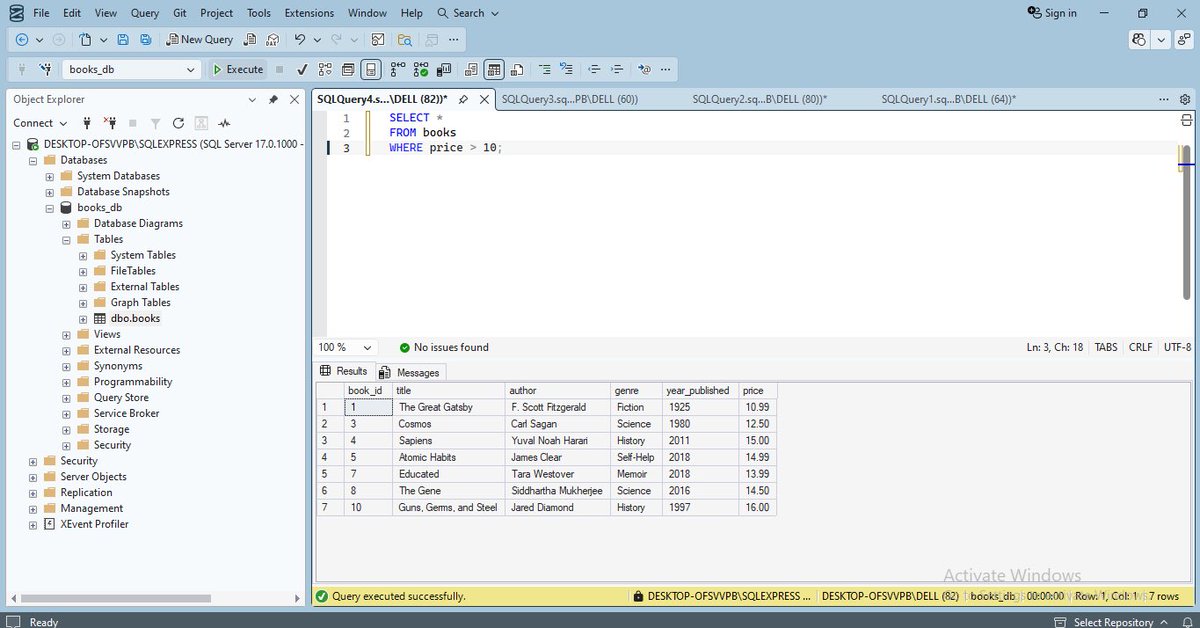Click the split editor icon above scrollbar

[x=1187, y=119]
